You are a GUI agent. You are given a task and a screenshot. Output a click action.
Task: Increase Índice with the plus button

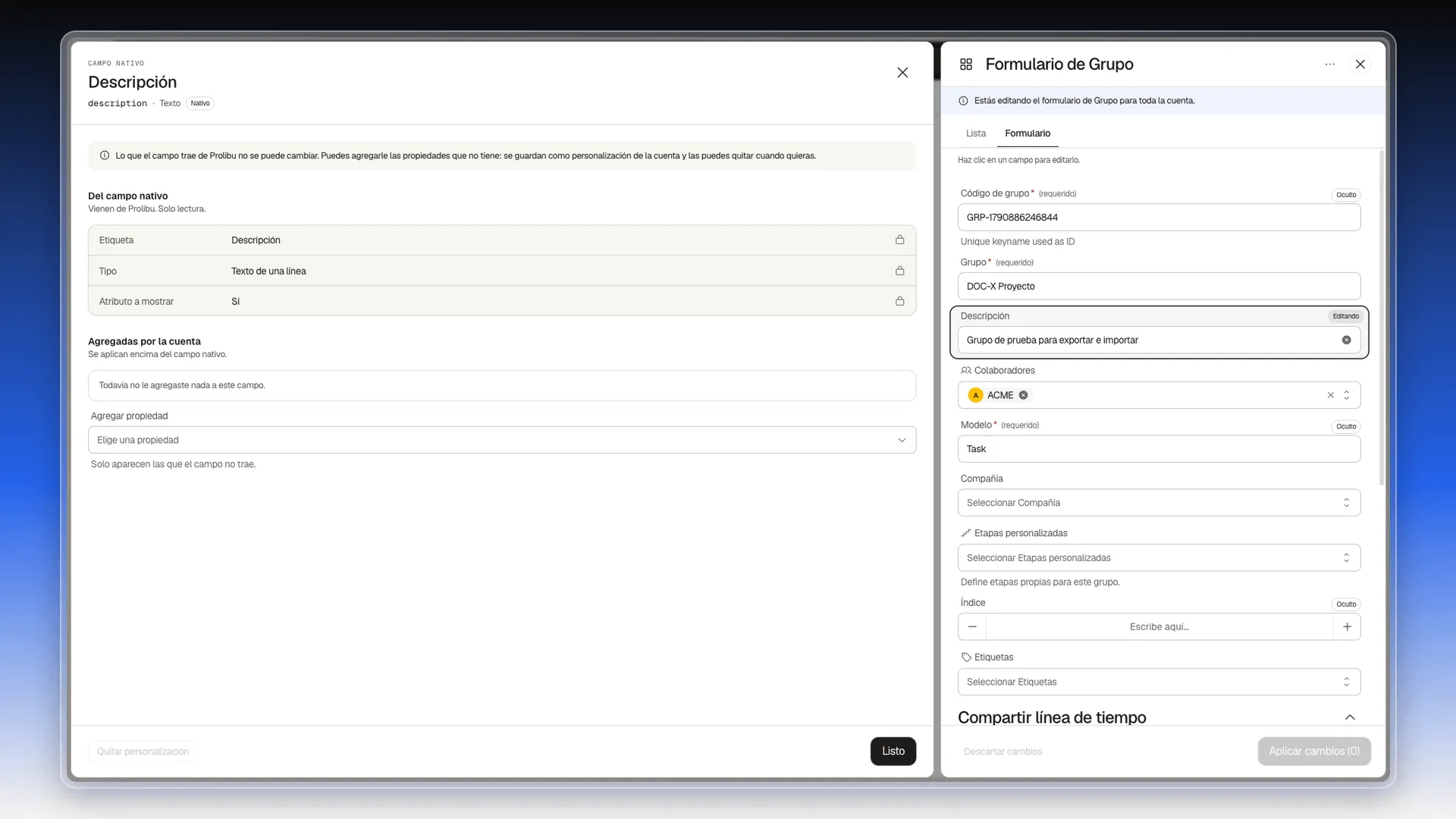tap(1347, 627)
